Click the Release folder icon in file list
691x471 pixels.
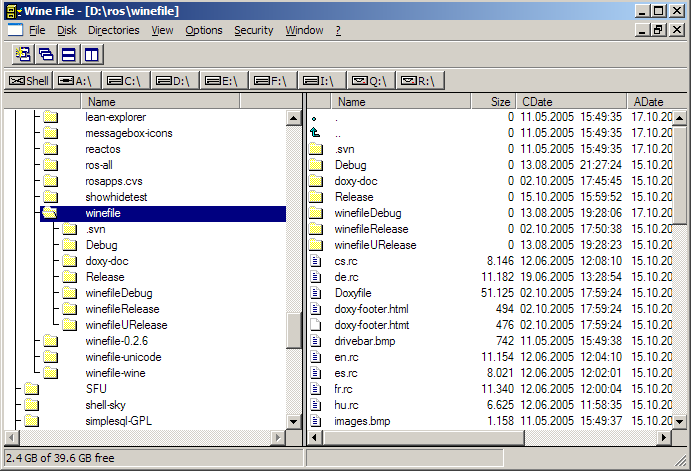coord(316,197)
